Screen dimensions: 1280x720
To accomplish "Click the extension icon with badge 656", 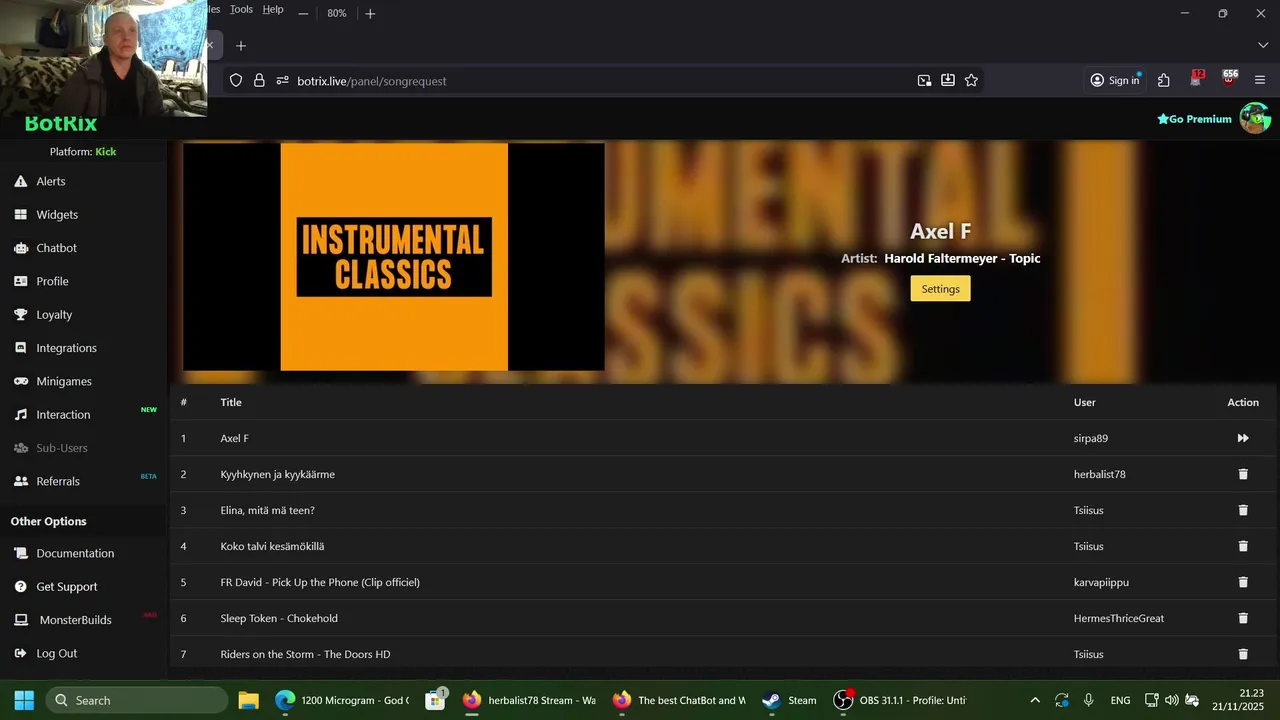I will tap(1229, 80).
